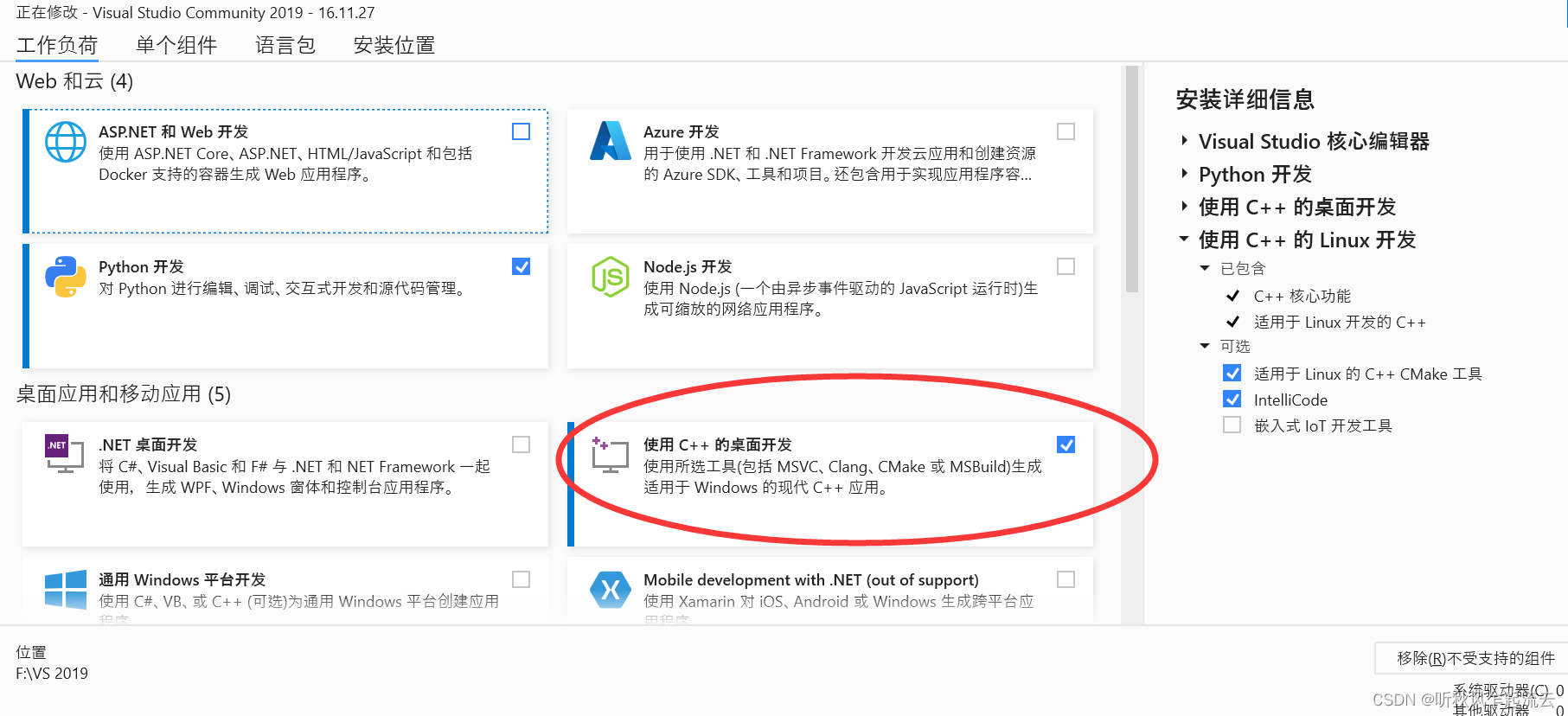
Task: Switch to the 工作负荷 tab
Action: [x=57, y=45]
